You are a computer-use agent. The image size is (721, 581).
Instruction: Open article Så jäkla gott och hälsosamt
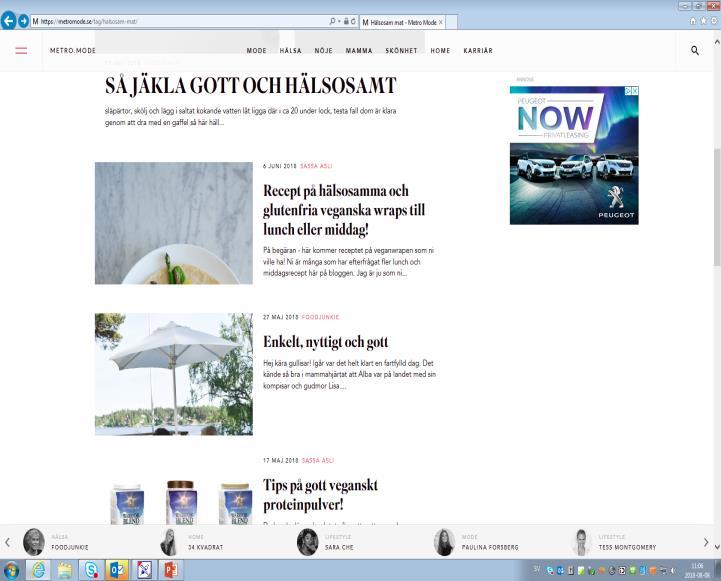(251, 86)
